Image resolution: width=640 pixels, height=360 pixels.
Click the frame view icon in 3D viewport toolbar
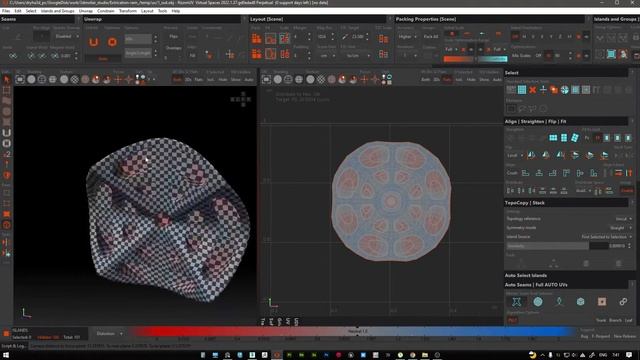(x=20, y=79)
